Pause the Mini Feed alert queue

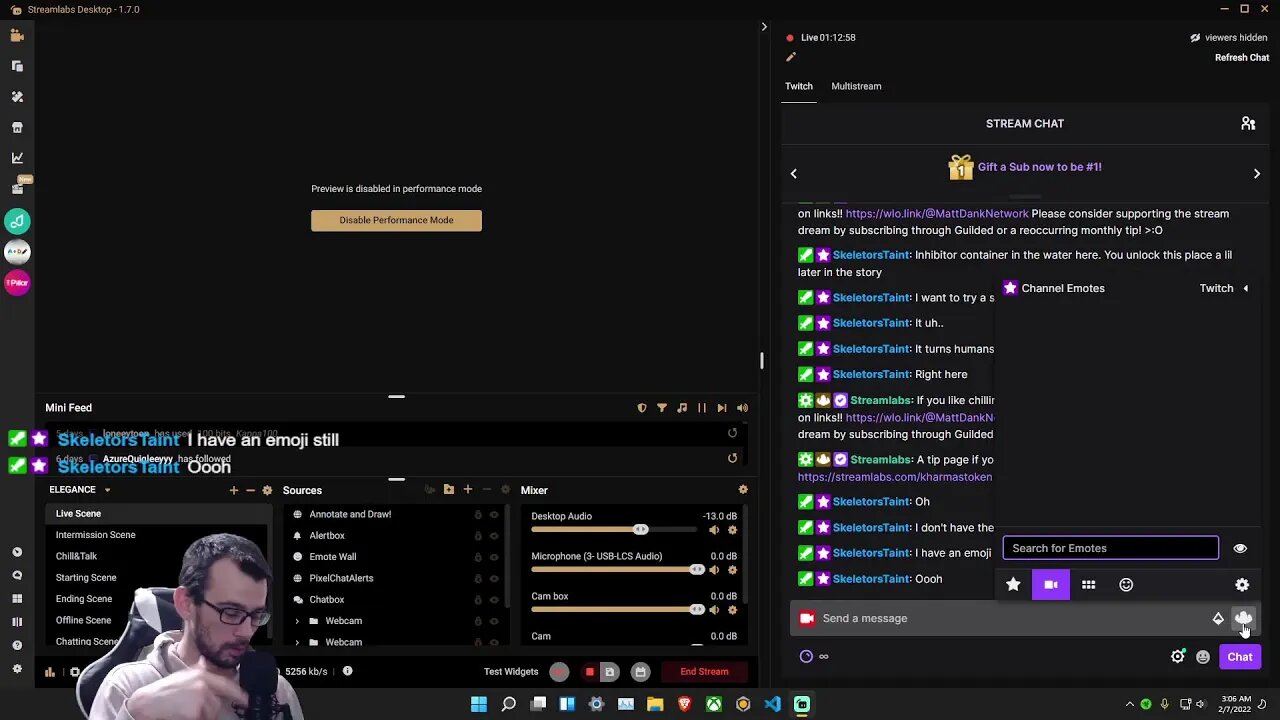click(x=702, y=408)
